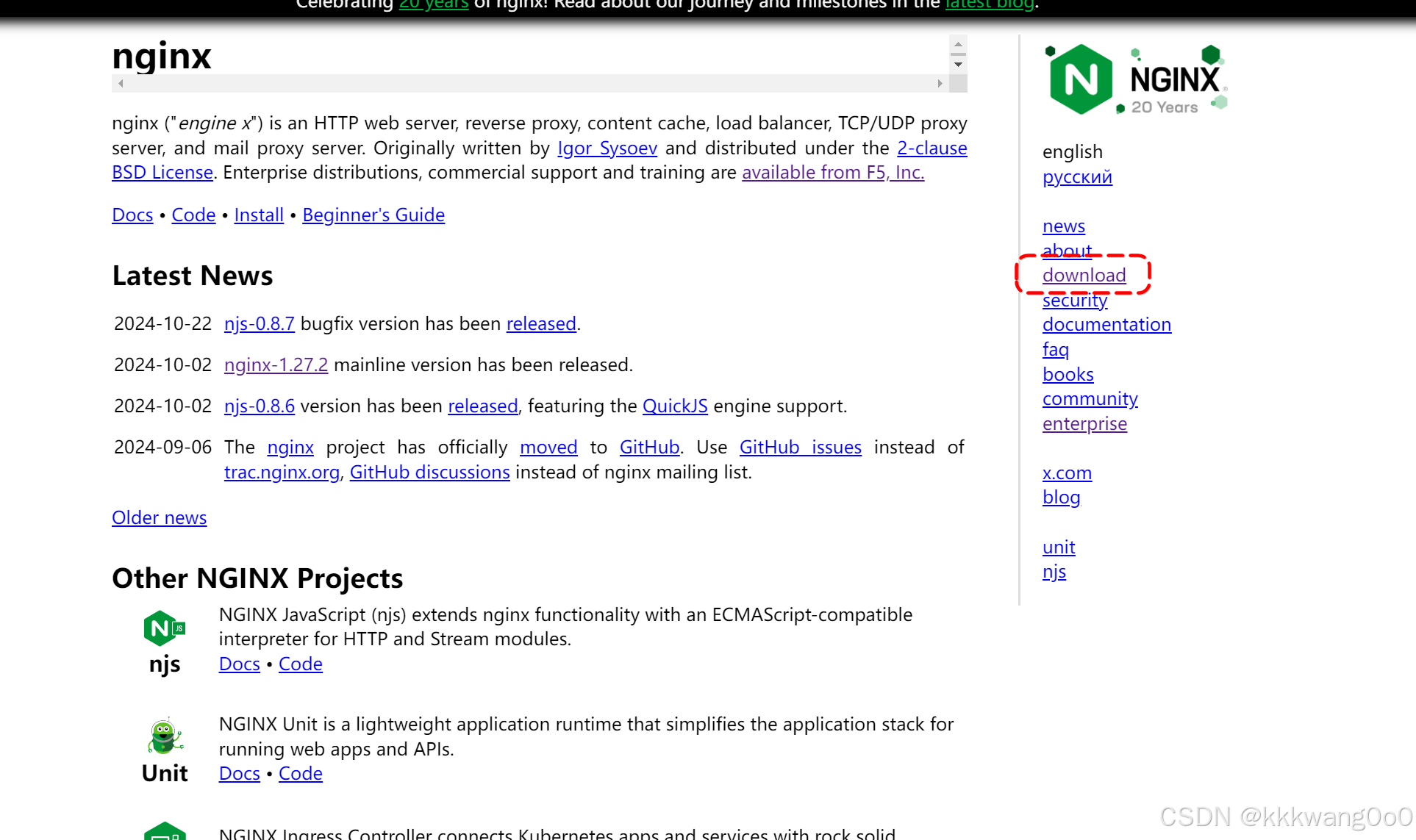This screenshot has width=1416, height=840.
Task: Open the latest blog banner link
Action: click(989, 4)
